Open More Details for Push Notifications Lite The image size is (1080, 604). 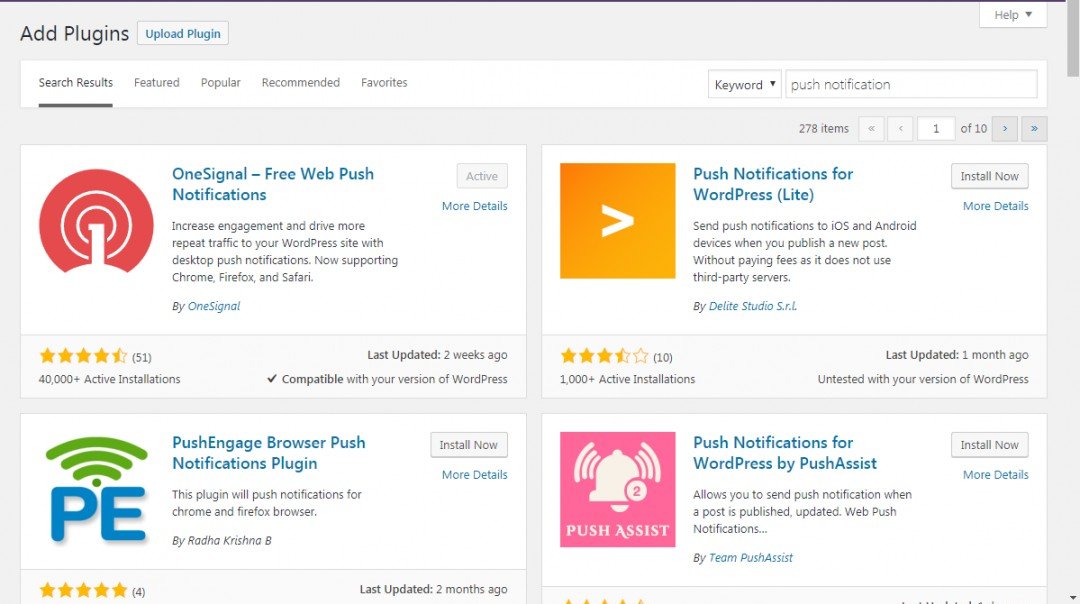pos(995,206)
